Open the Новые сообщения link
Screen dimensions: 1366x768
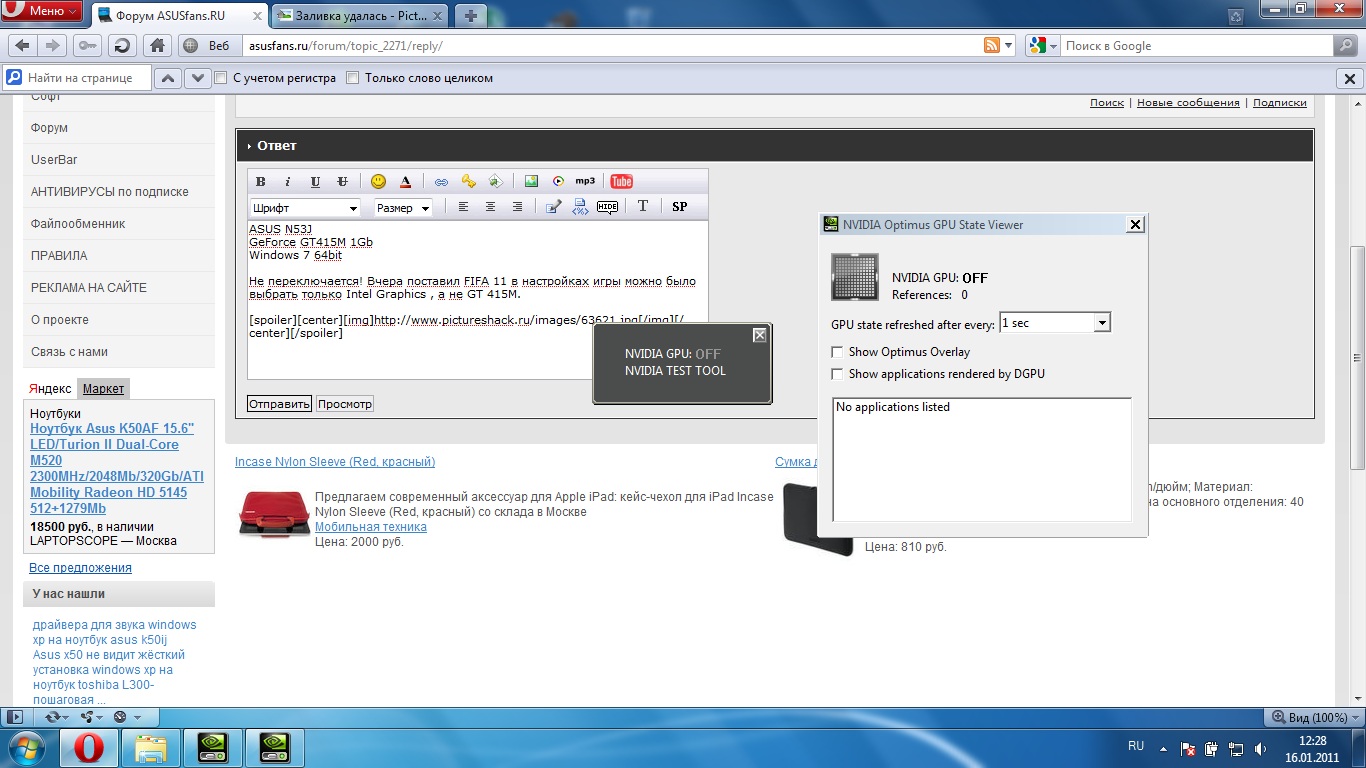1188,102
